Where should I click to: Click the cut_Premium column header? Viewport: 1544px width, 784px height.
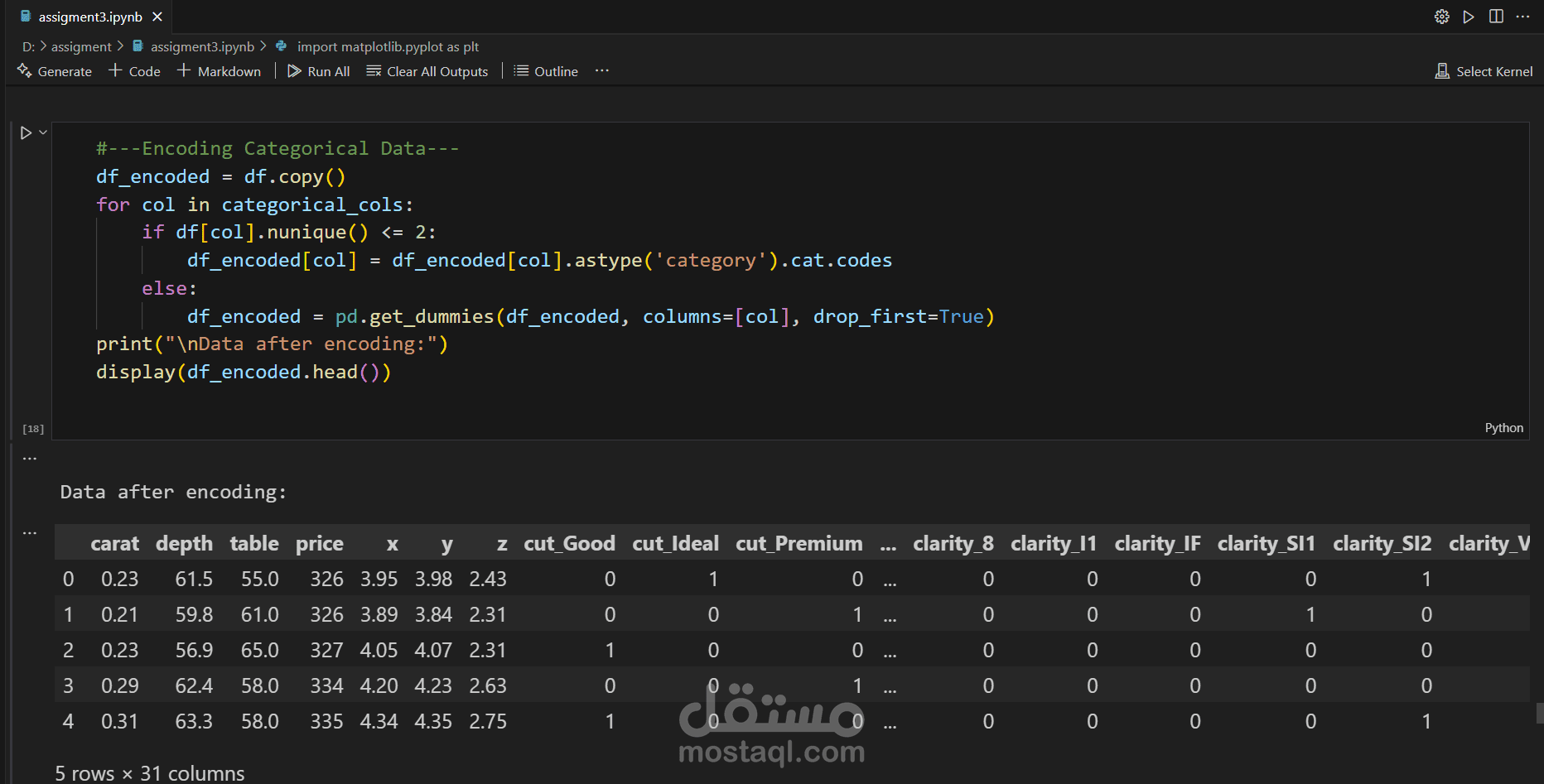[x=799, y=543]
